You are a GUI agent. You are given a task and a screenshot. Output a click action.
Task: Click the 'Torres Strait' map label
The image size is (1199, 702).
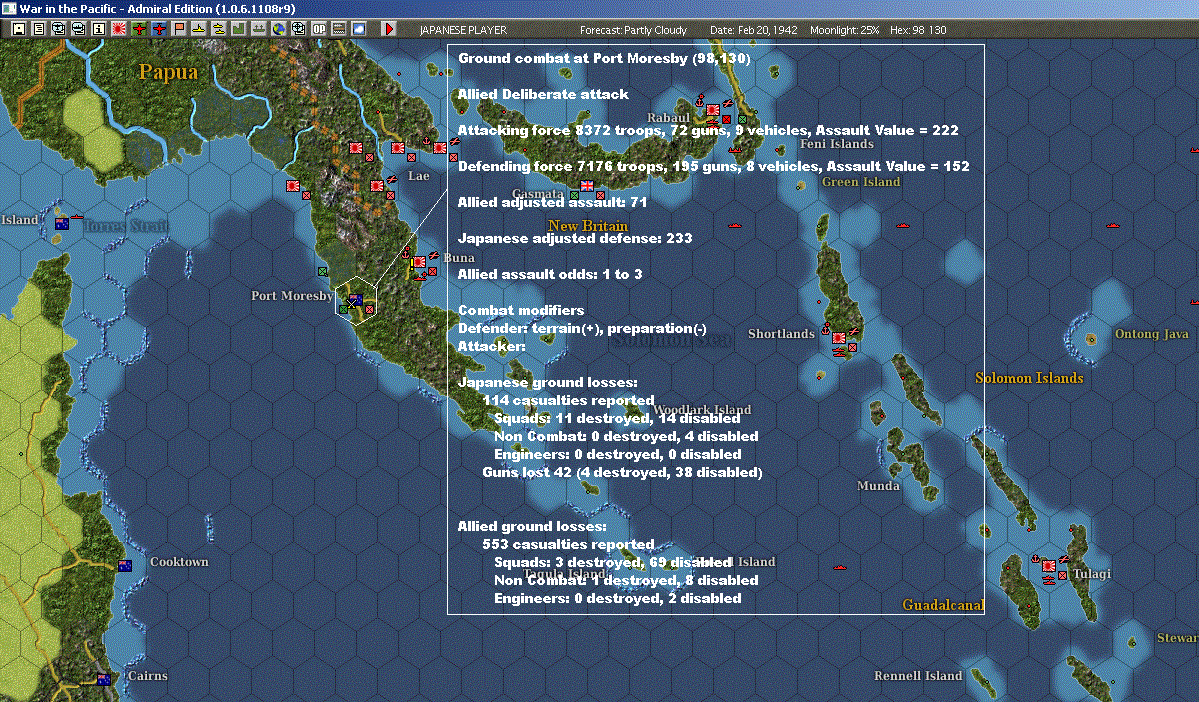(126, 226)
